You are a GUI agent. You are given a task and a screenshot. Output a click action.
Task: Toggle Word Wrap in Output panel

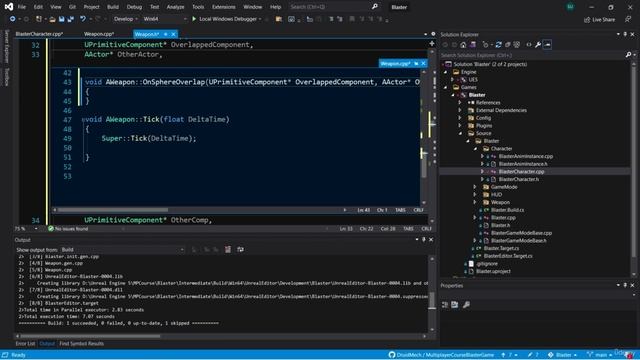(x=240, y=249)
